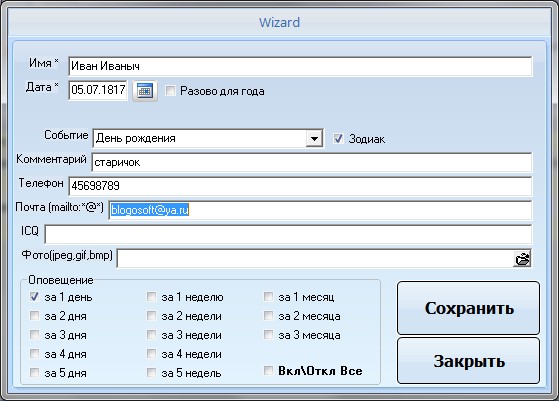Click the email field with blogosoft@ya.ru

pyautogui.click(x=320, y=210)
